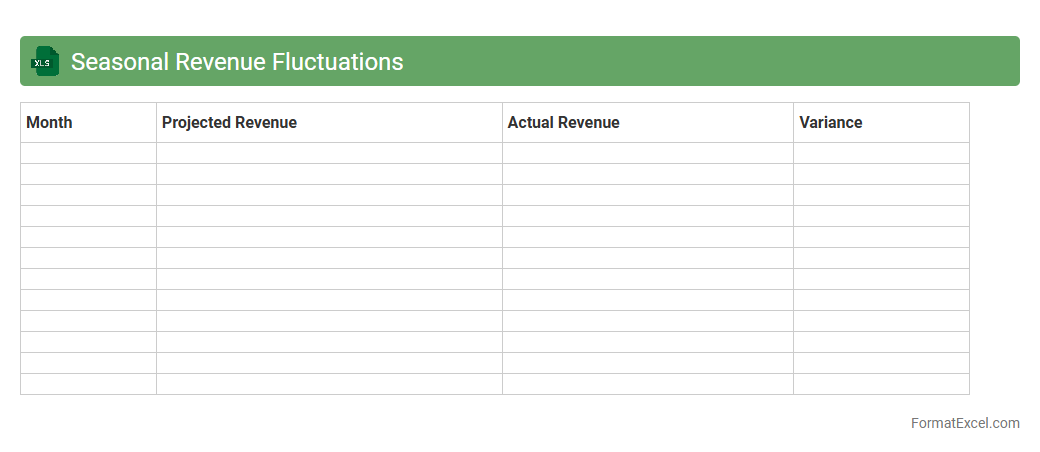This screenshot has width=1040, height=452.
Task: Click the Seasonal Revenue Fluctuations title
Action: point(237,62)
